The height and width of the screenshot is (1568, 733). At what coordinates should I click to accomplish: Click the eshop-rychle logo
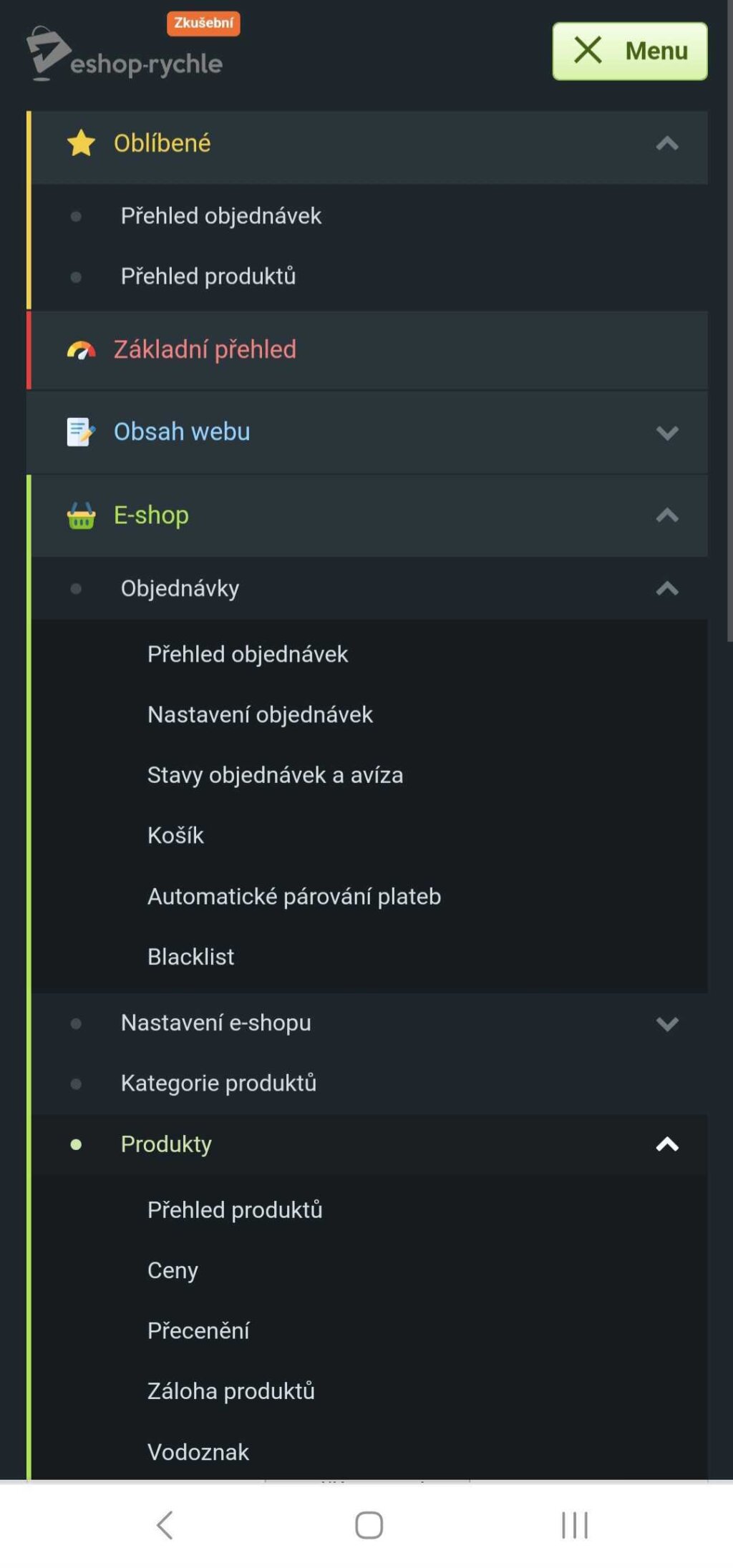(x=124, y=54)
